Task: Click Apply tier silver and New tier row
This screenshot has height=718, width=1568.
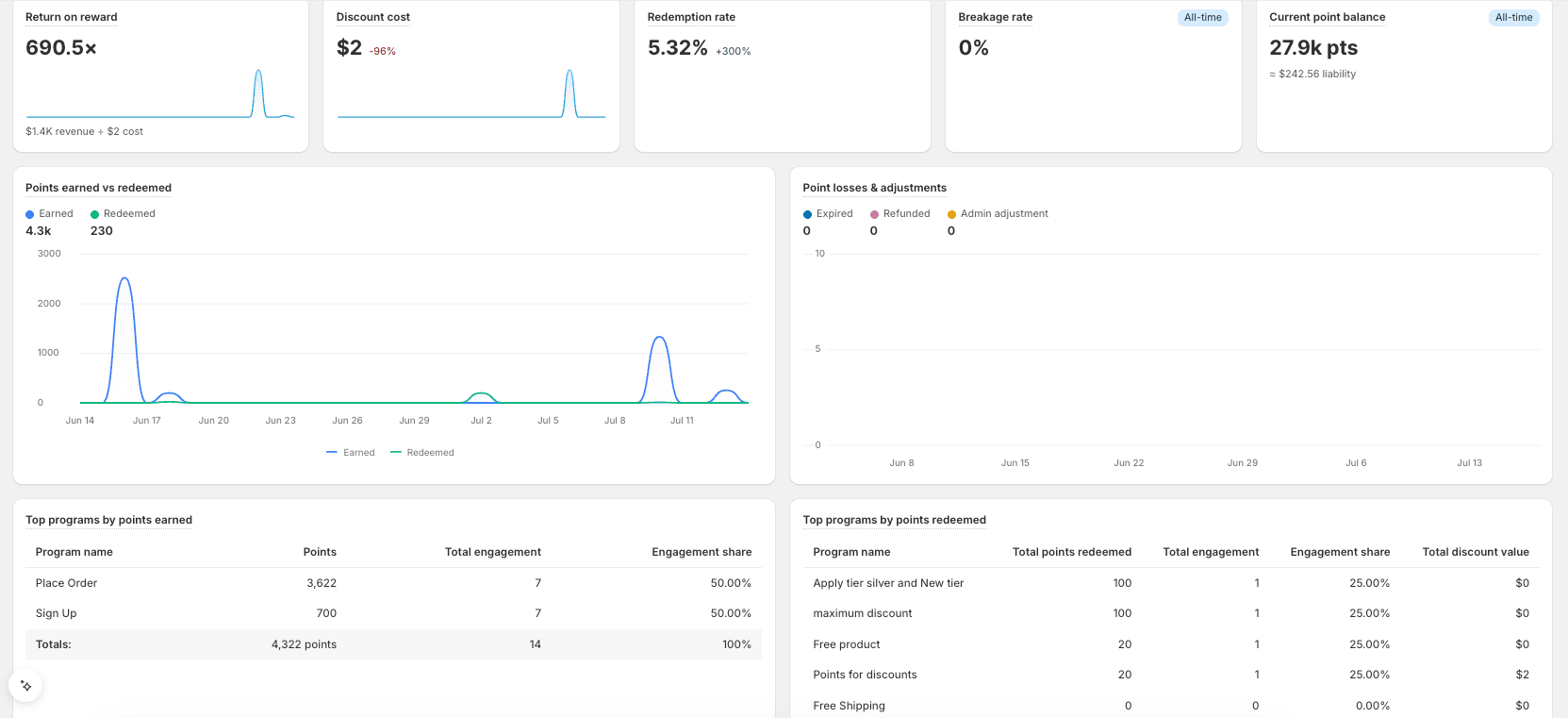Action: (x=1171, y=583)
